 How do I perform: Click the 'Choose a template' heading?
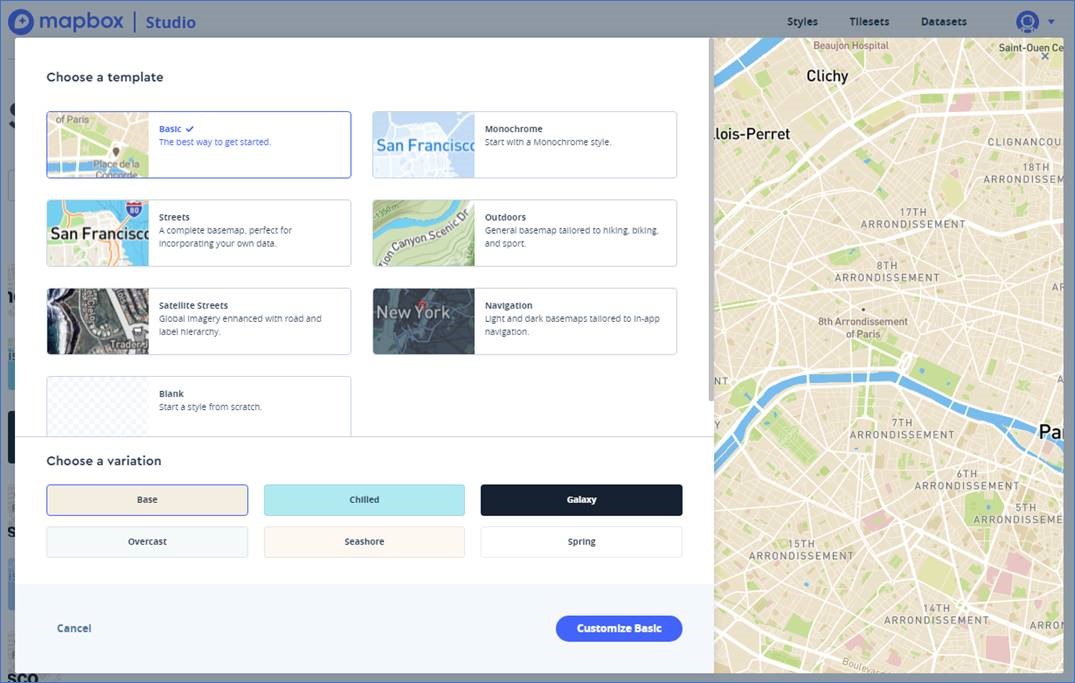[x=105, y=77]
